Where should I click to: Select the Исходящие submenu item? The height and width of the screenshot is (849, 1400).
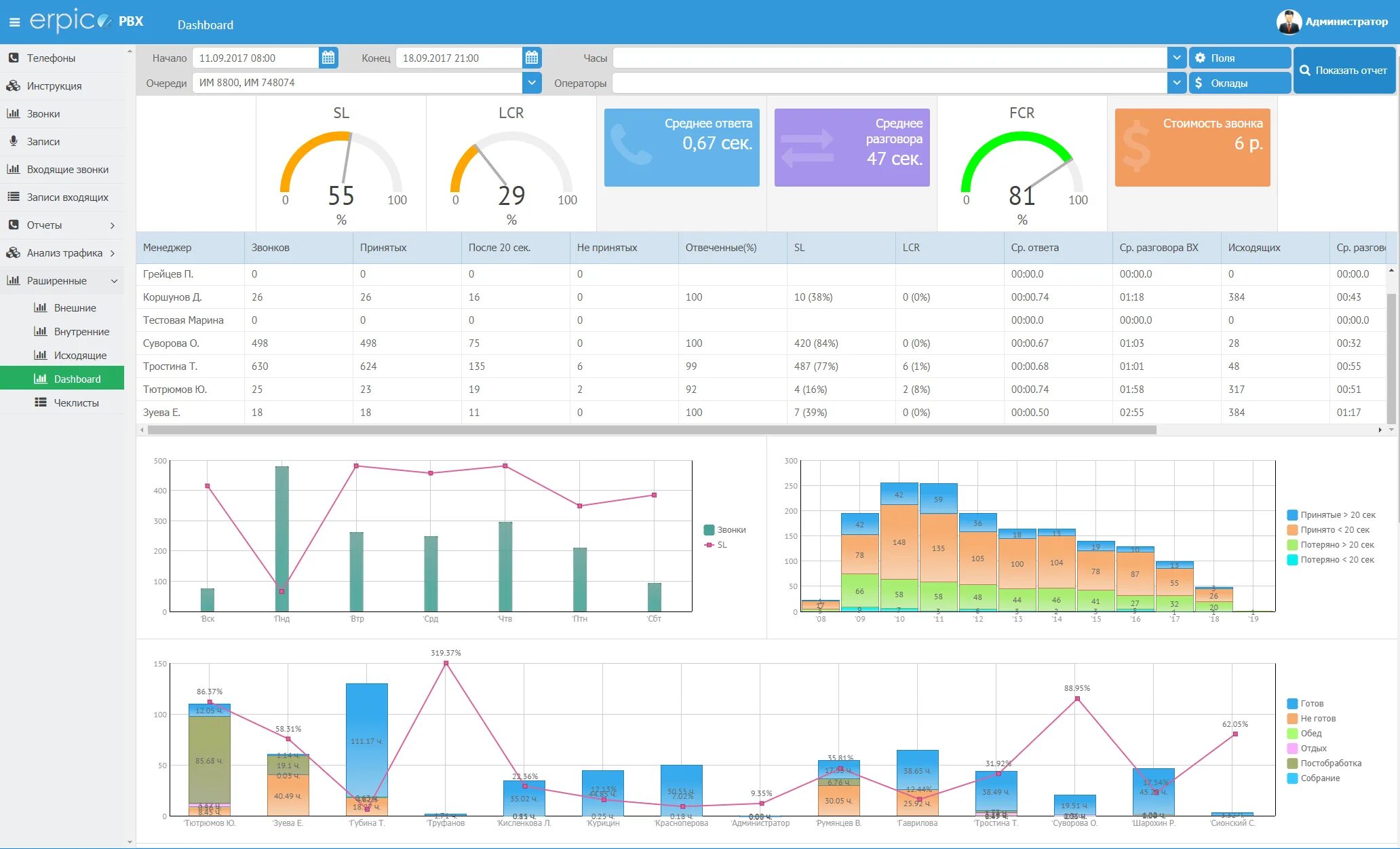click(80, 355)
